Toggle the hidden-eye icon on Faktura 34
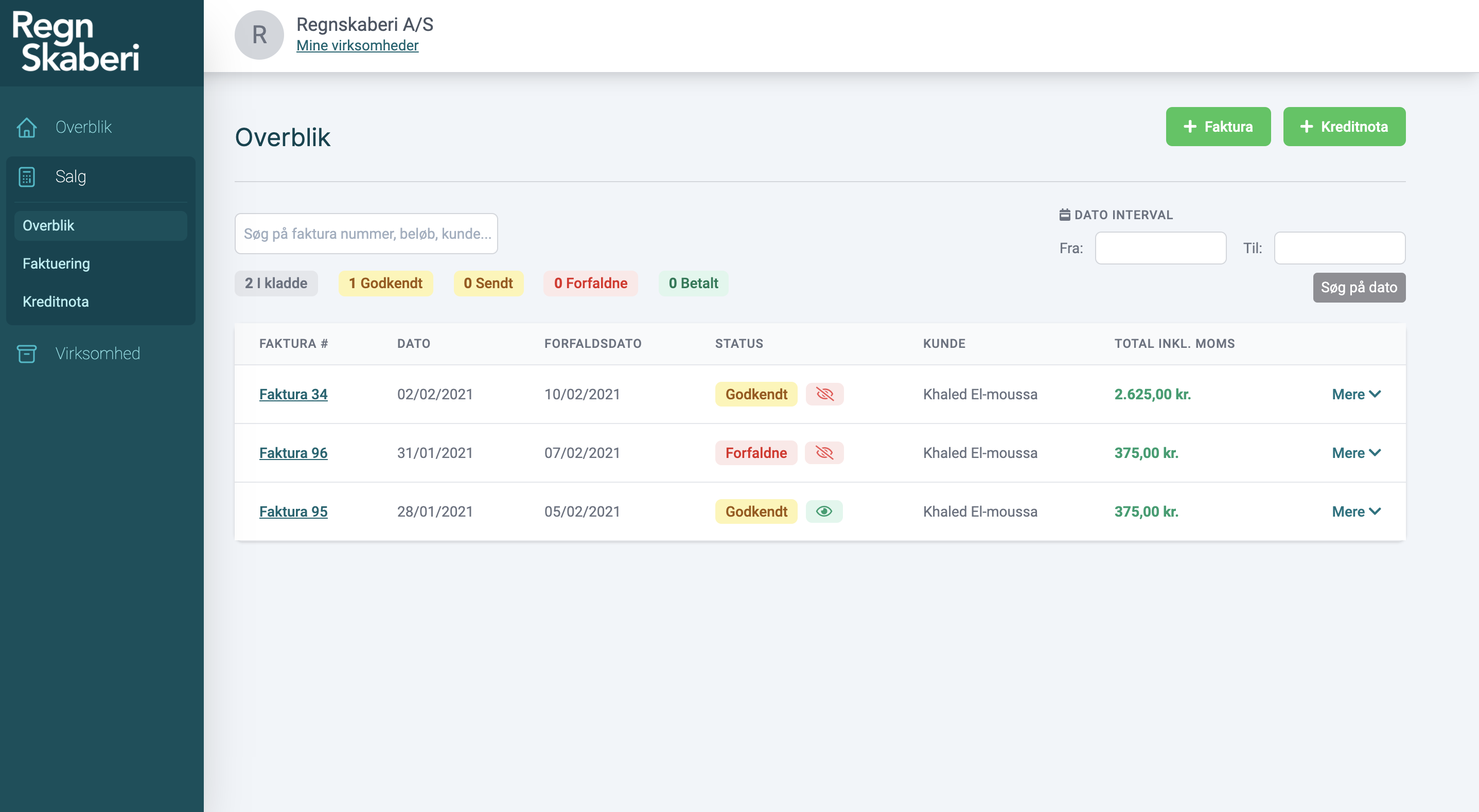 [x=824, y=395]
